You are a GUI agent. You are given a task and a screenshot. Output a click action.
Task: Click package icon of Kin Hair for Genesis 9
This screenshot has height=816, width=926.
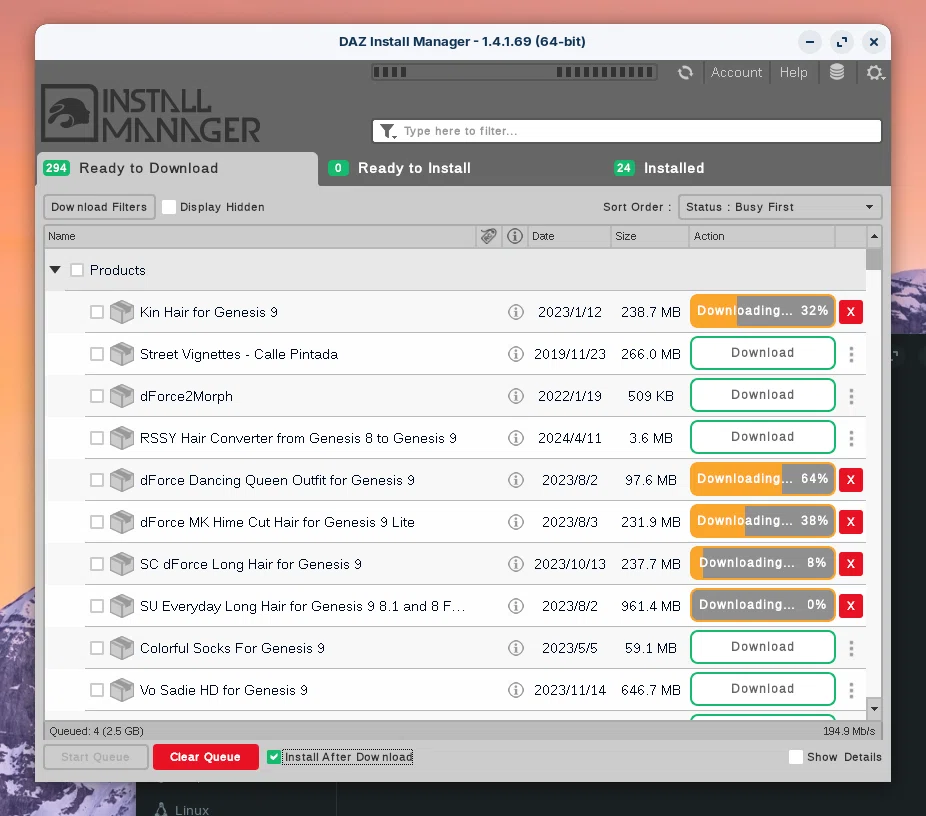point(122,312)
